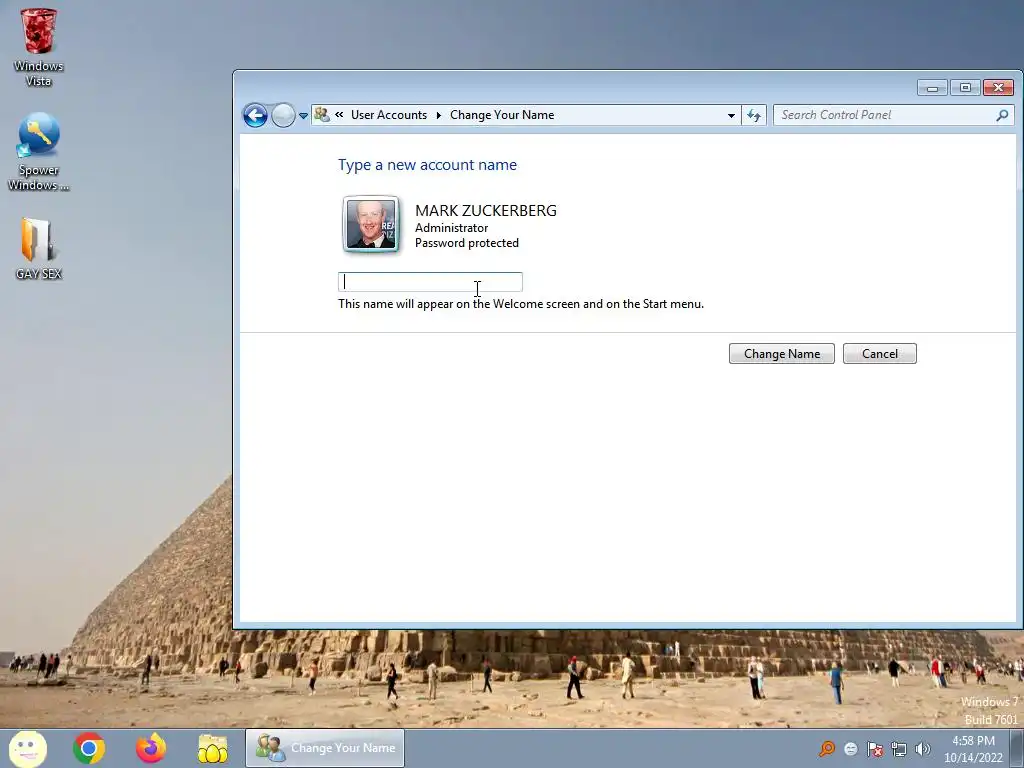Open the network tray icon
This screenshot has height=768, width=1024.
899,749
